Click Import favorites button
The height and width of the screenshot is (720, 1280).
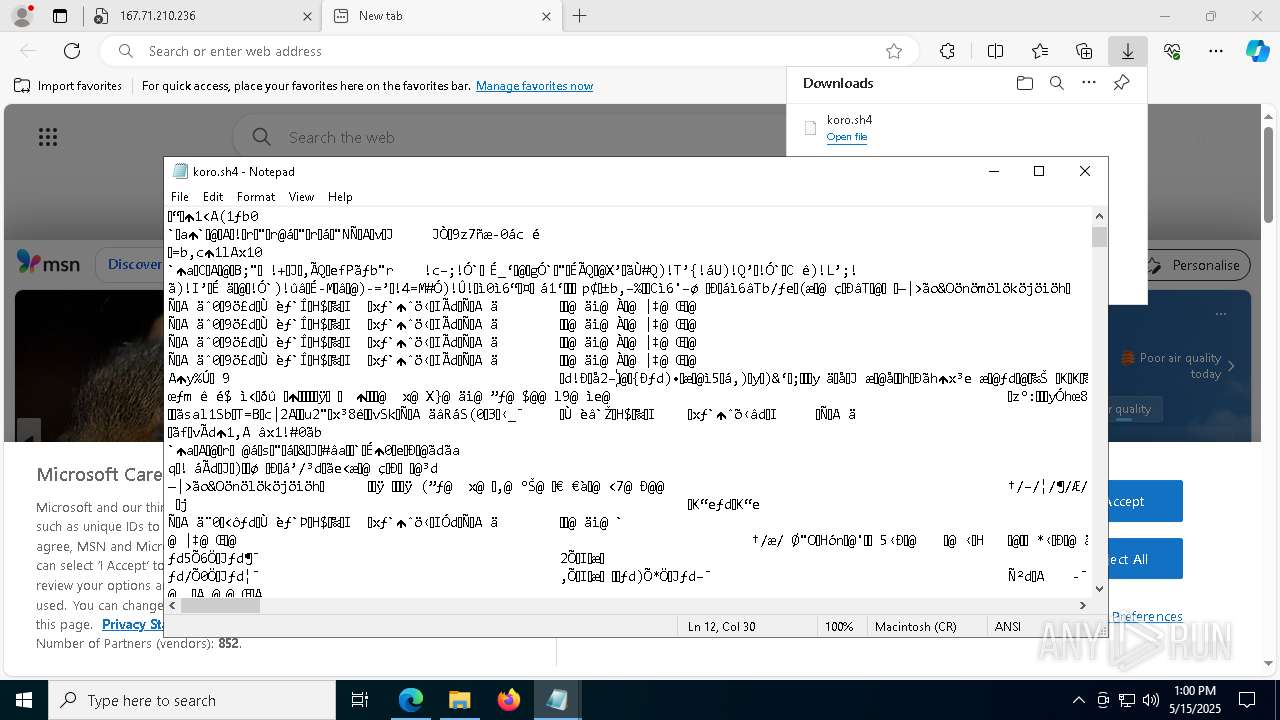coord(68,86)
